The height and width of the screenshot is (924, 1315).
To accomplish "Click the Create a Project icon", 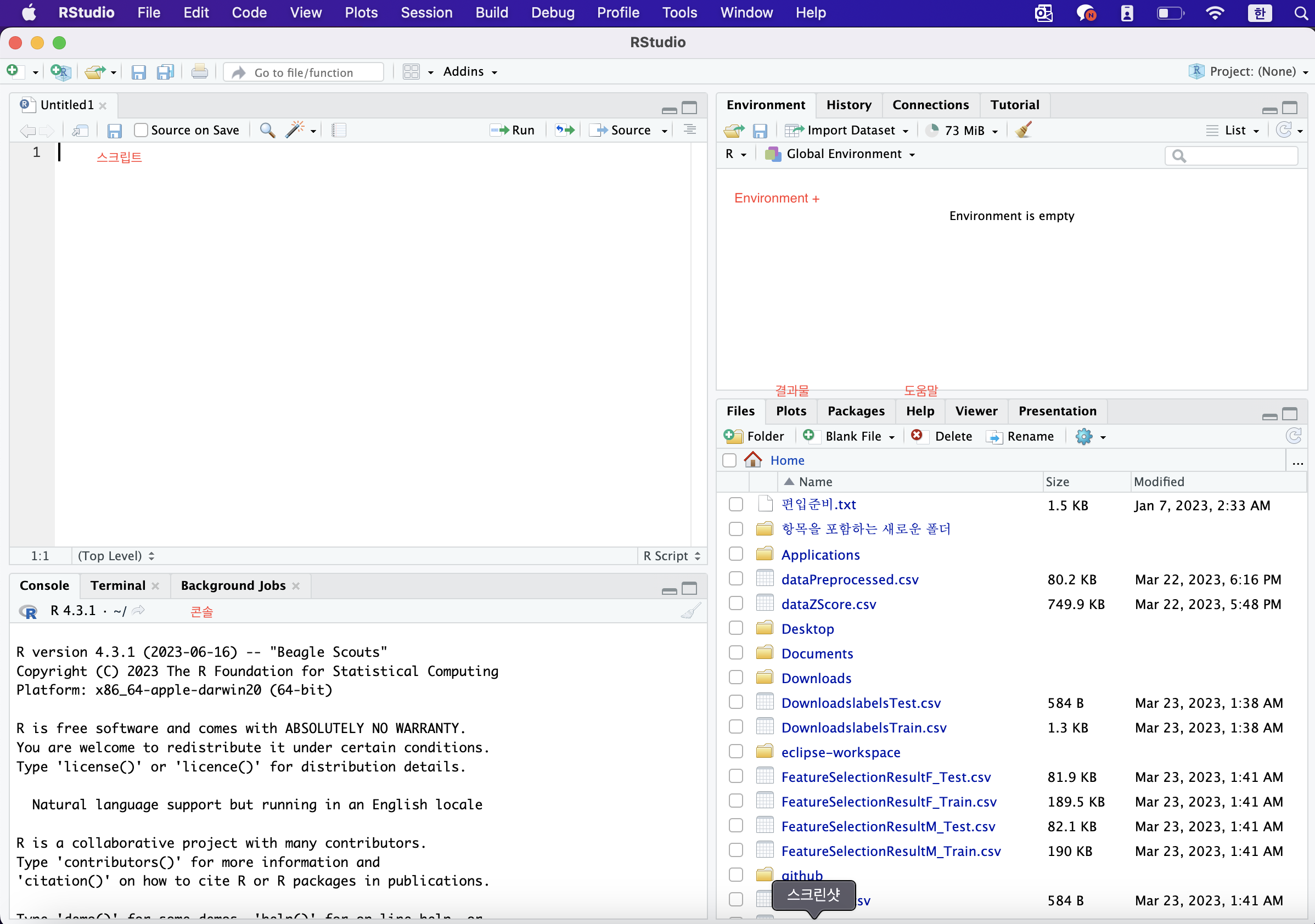I will 60,71.
